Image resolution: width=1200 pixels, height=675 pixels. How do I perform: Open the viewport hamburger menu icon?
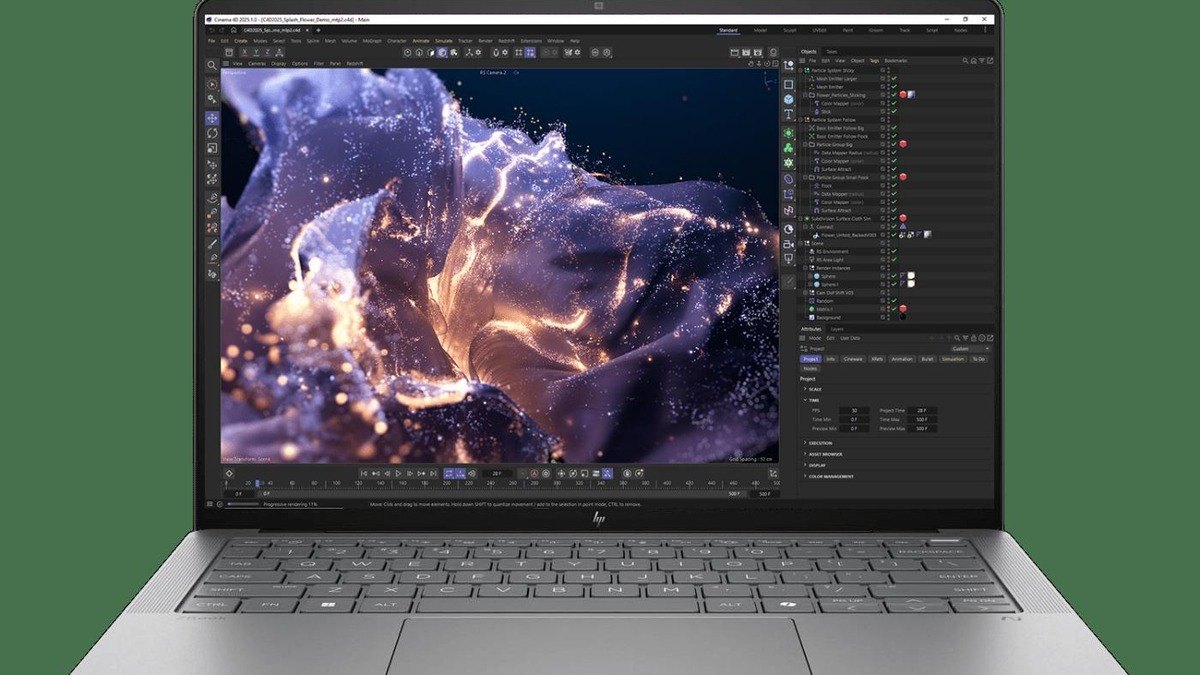(x=226, y=63)
